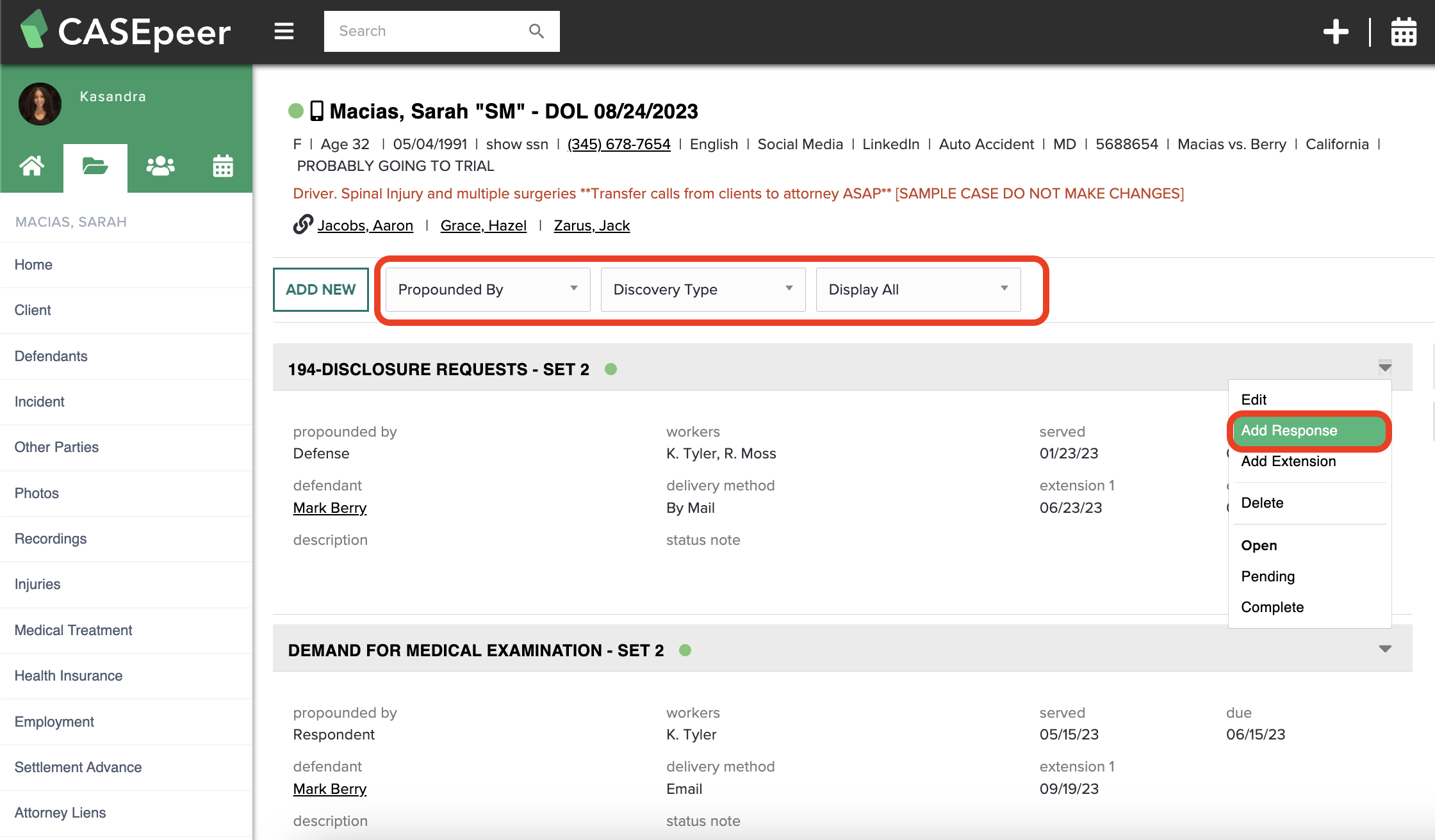This screenshot has width=1435, height=840.
Task: Click the ADD NEW button
Action: pos(320,289)
